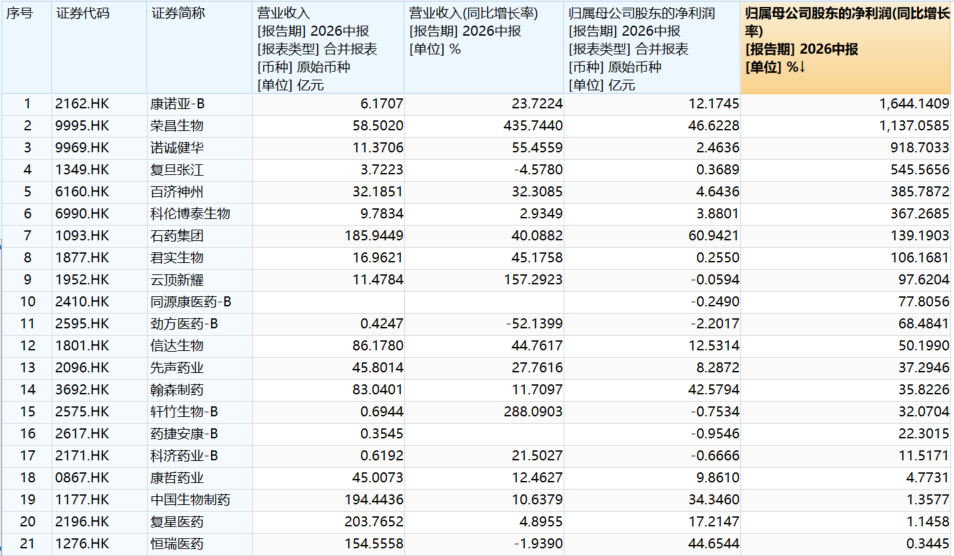Select net profit growth value 0.3445
Image resolution: width=954 pixels, height=556 pixels.
(928, 543)
